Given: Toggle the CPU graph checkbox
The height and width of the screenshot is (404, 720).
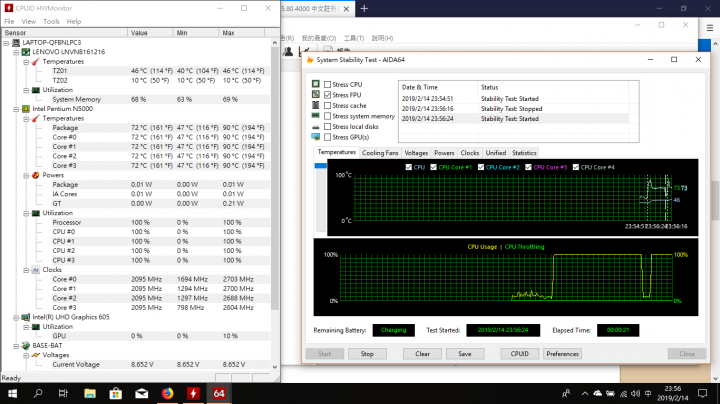Looking at the screenshot, I should pyautogui.click(x=409, y=167).
